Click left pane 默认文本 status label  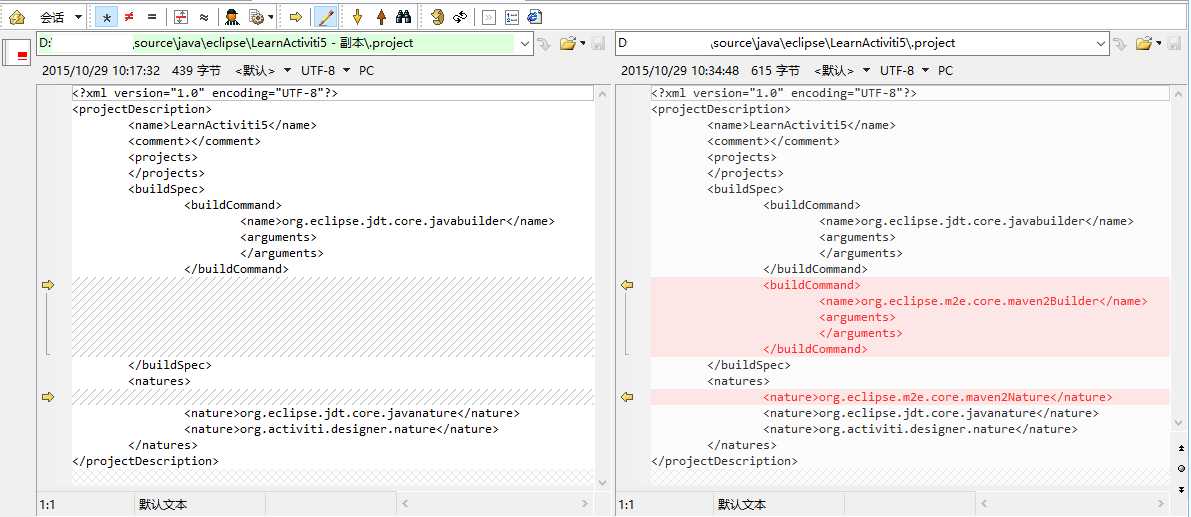tap(163, 504)
